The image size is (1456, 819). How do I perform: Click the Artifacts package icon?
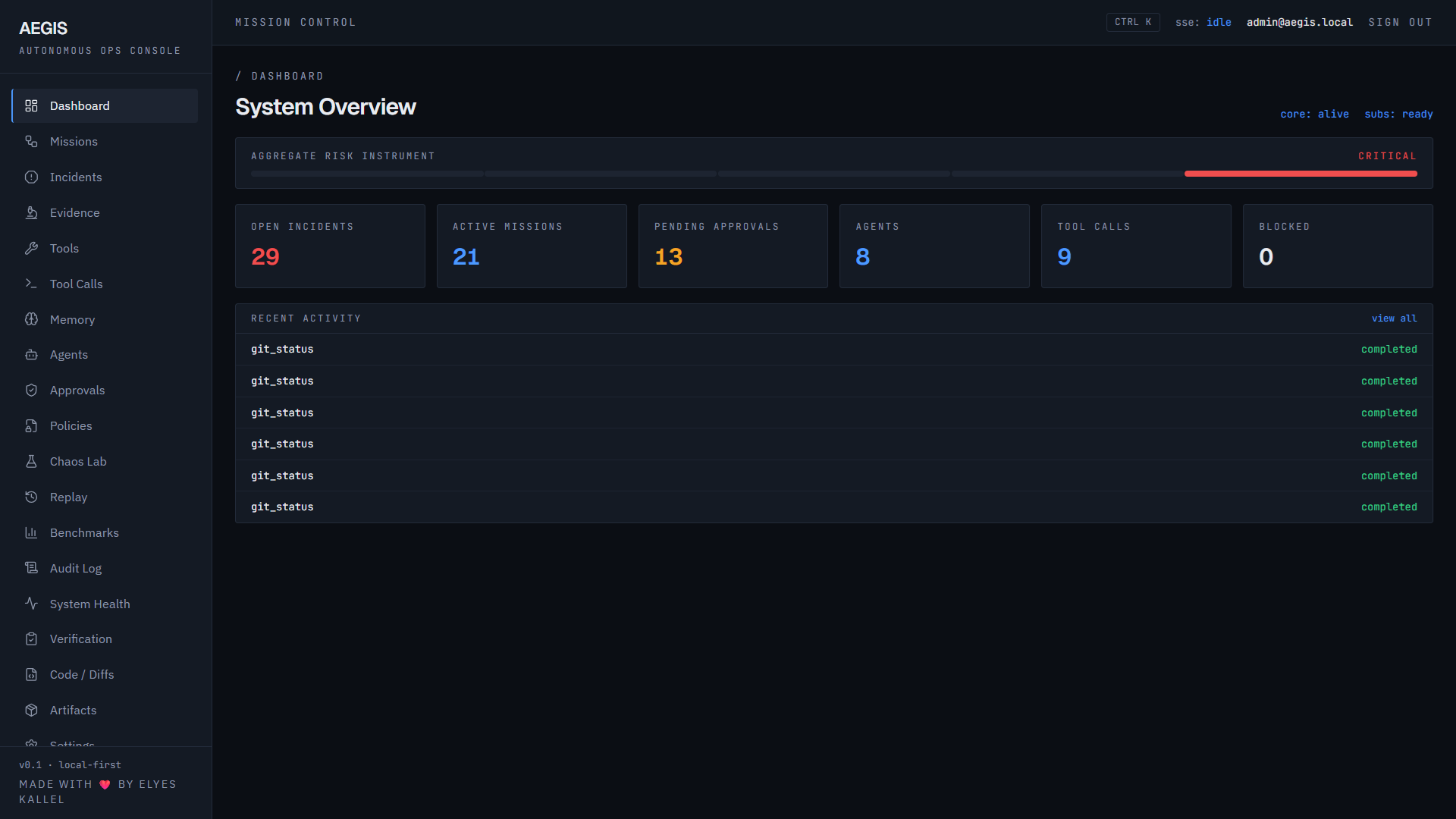31,710
